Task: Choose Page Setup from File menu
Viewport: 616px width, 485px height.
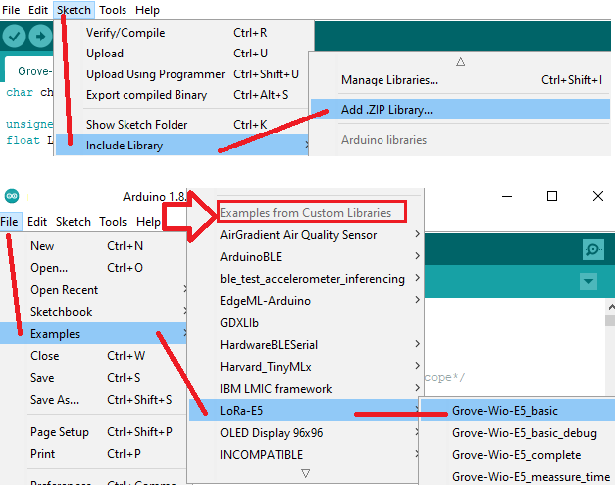Action: (93, 432)
